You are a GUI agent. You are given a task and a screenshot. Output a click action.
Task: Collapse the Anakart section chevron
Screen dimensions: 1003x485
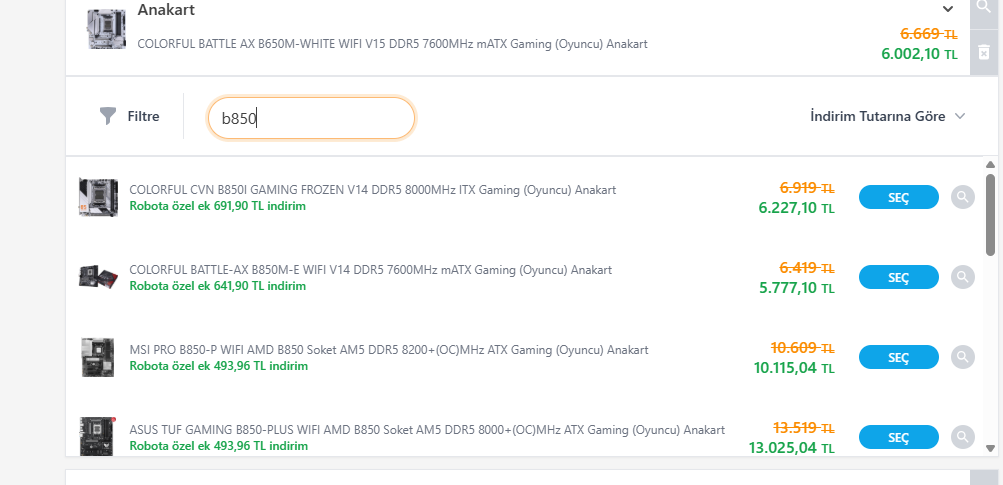point(948,9)
